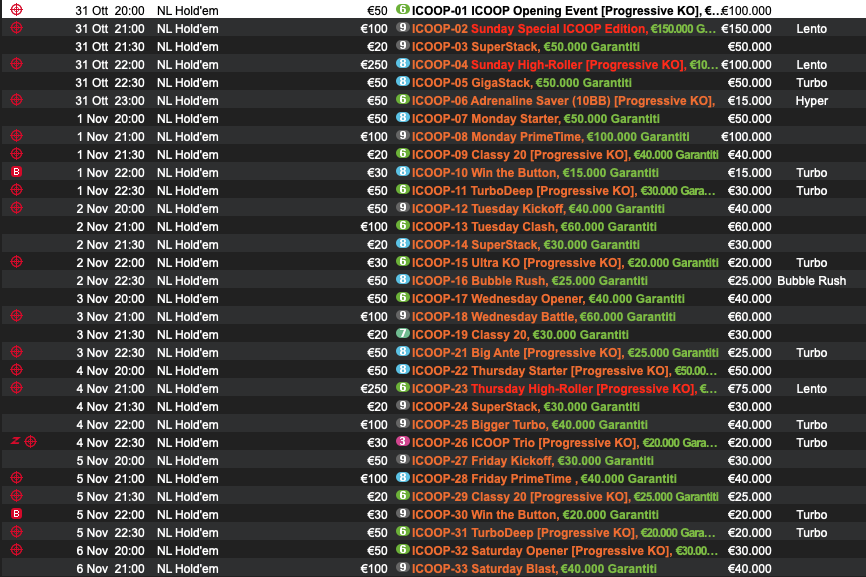Select ICOOP-17 Wednesday Opener tournament name
866x577 pixels.
[x=548, y=299]
